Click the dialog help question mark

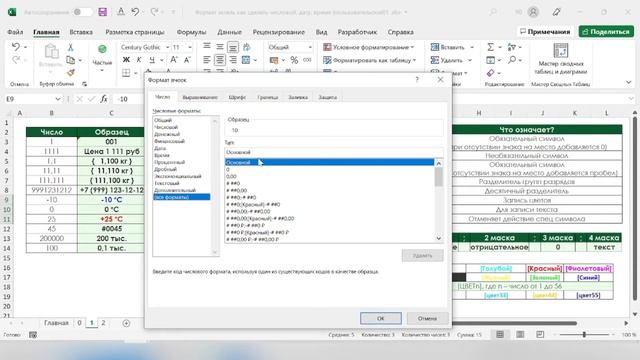(417, 80)
